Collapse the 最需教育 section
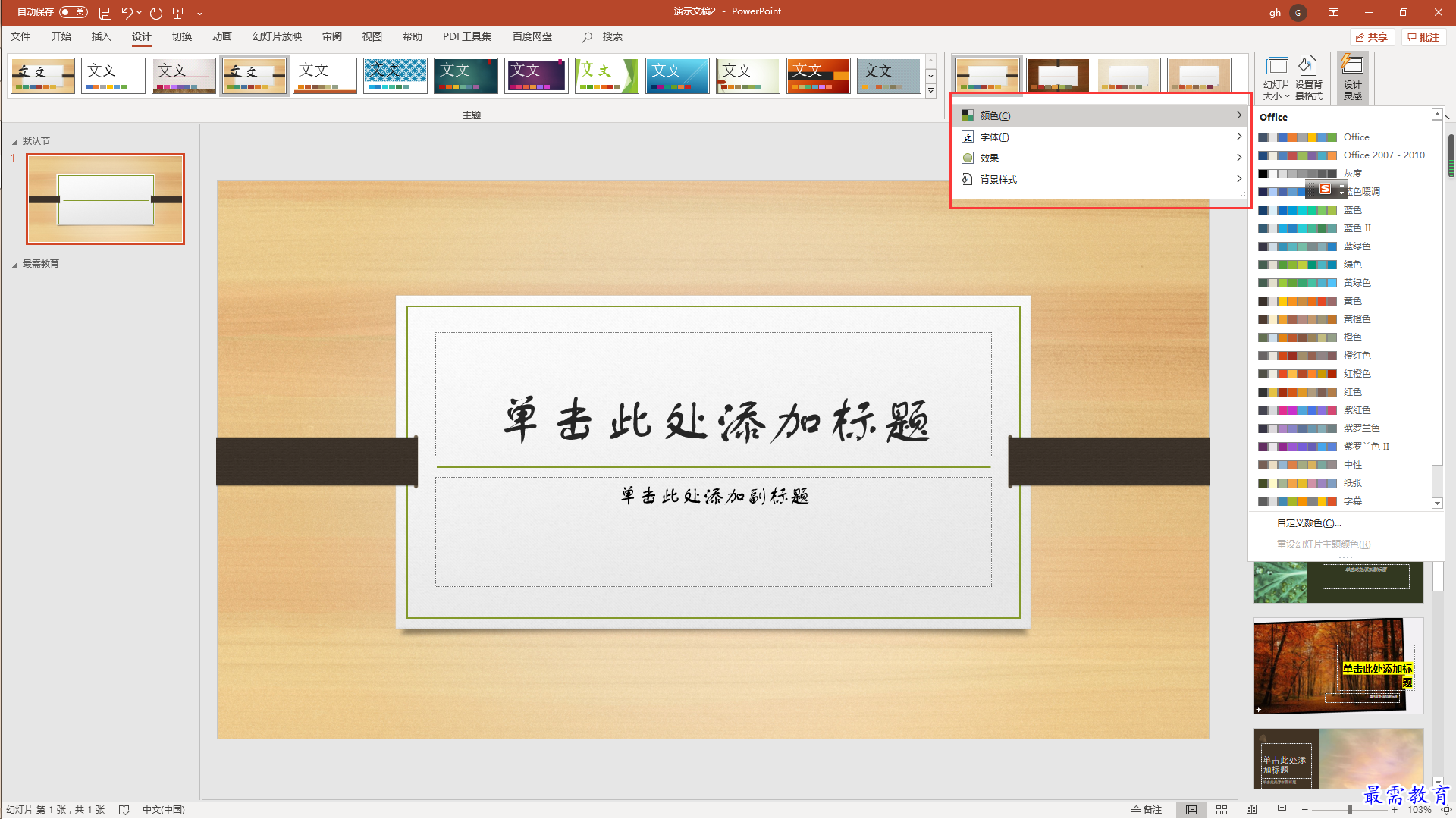 point(14,265)
